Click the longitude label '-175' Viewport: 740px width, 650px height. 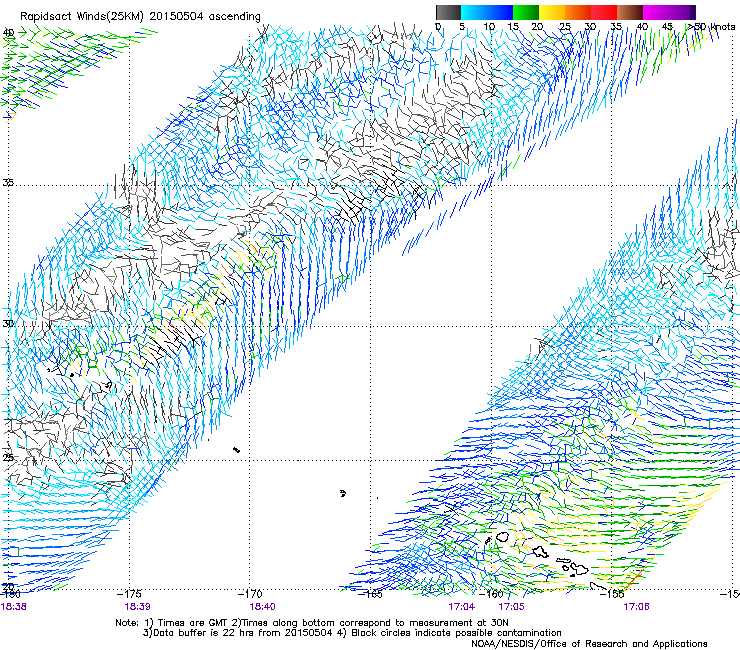129,594
